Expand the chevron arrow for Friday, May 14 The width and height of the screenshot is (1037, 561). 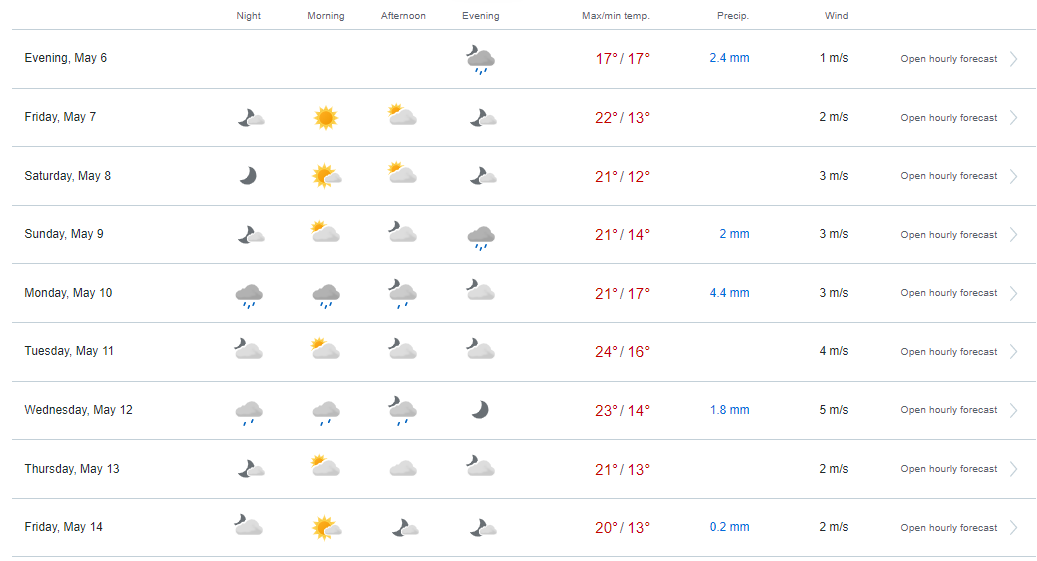(x=1014, y=528)
